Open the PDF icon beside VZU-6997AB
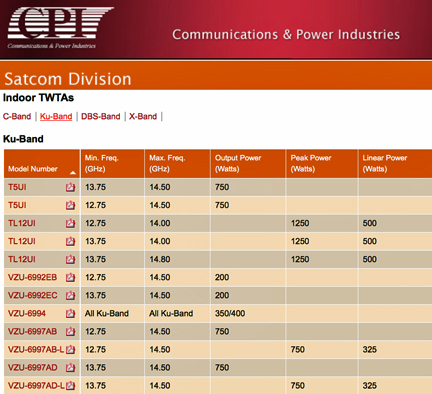Screen dimensions: 432x394 (x=70, y=331)
